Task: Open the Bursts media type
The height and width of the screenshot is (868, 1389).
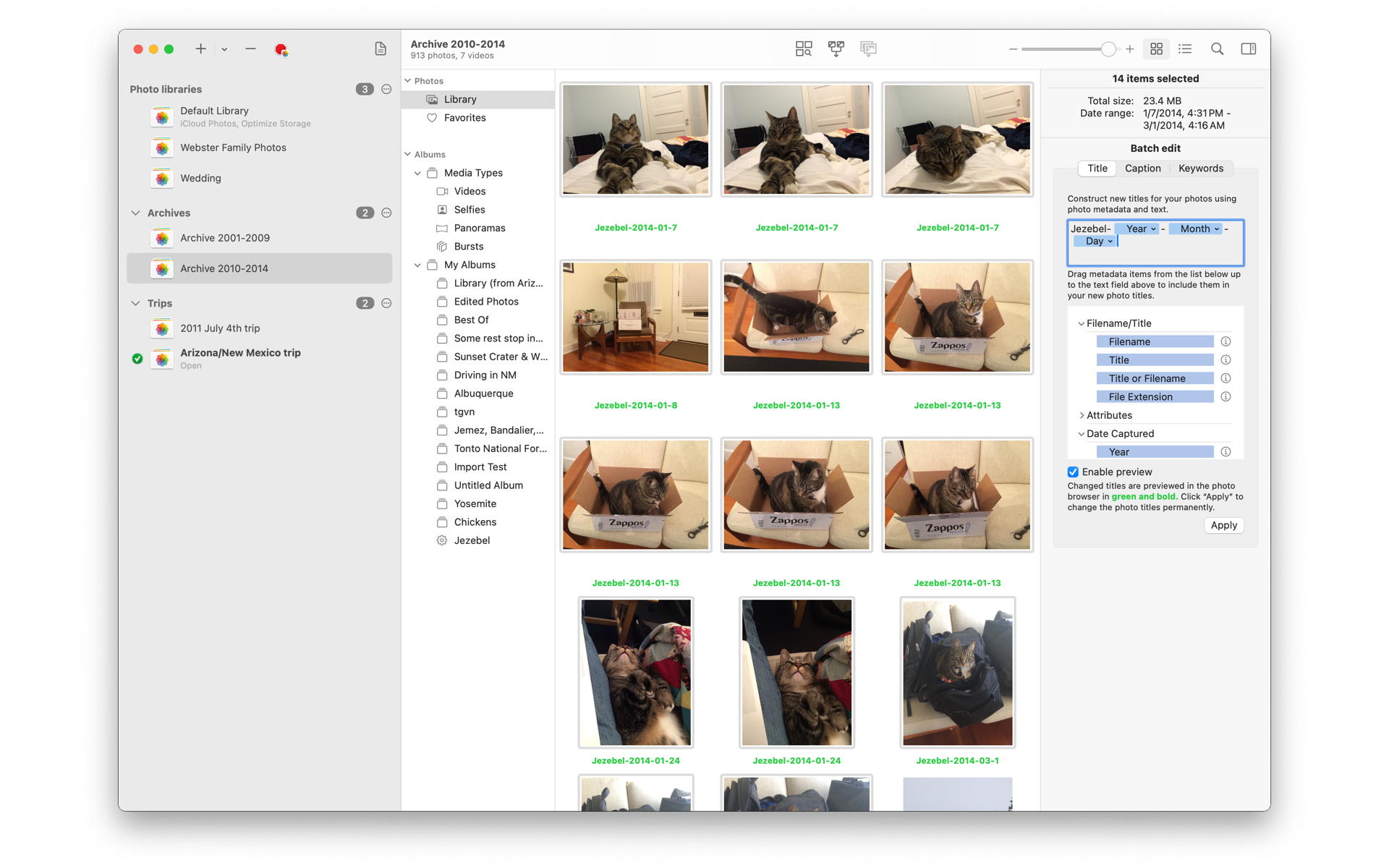Action: tap(478, 247)
